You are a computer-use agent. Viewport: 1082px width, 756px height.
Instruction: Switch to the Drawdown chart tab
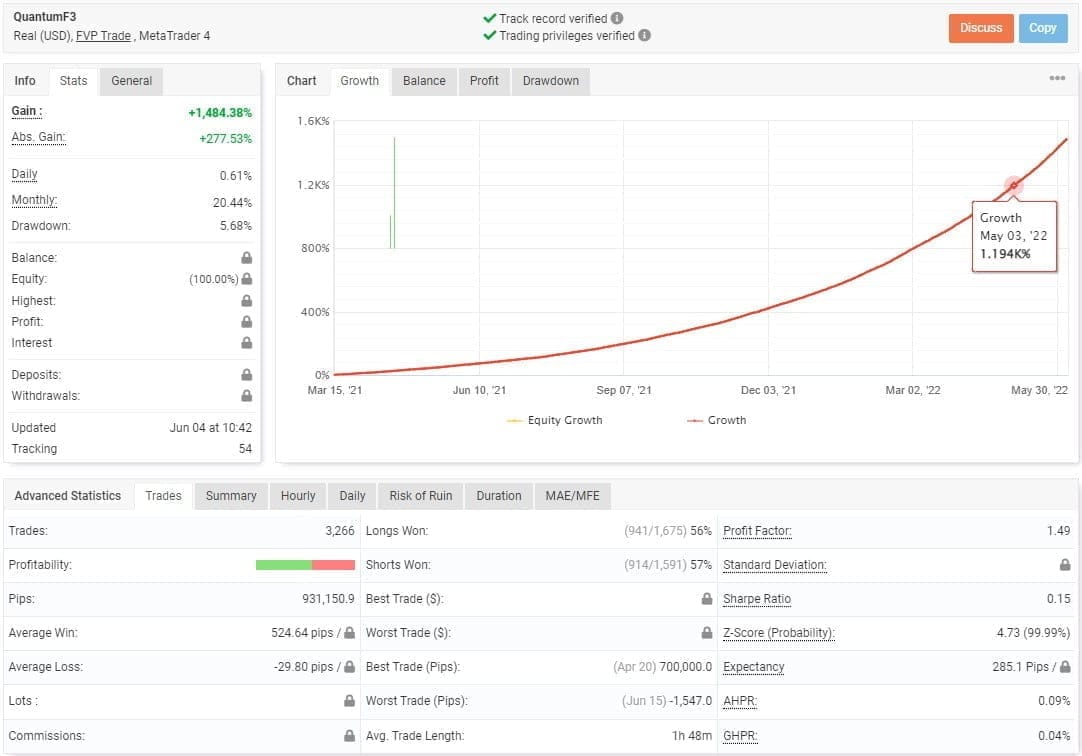pos(550,81)
